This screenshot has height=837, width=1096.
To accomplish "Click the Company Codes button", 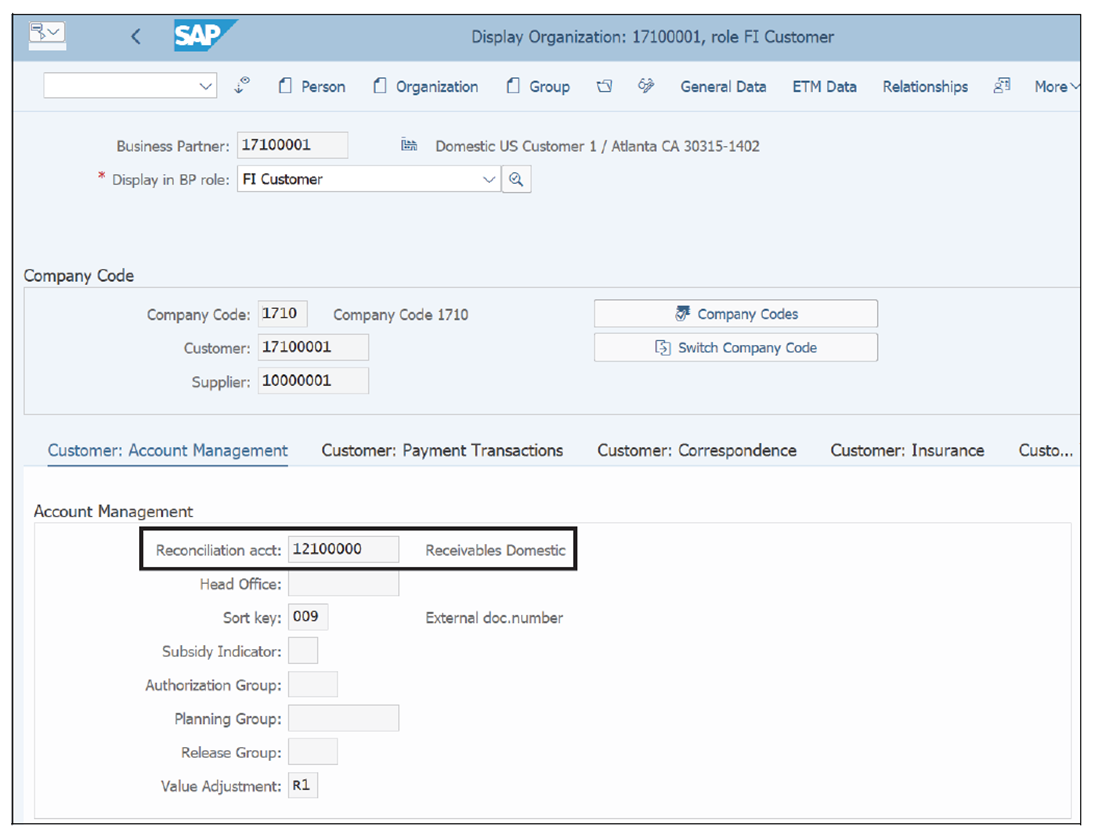I will (x=735, y=313).
